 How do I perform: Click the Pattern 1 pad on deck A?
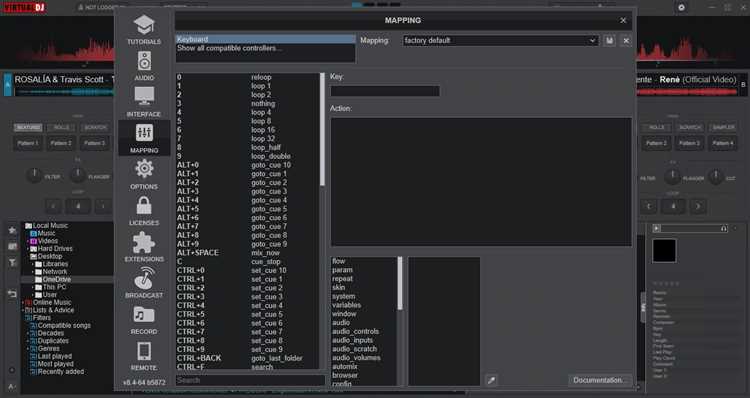click(x=27, y=143)
